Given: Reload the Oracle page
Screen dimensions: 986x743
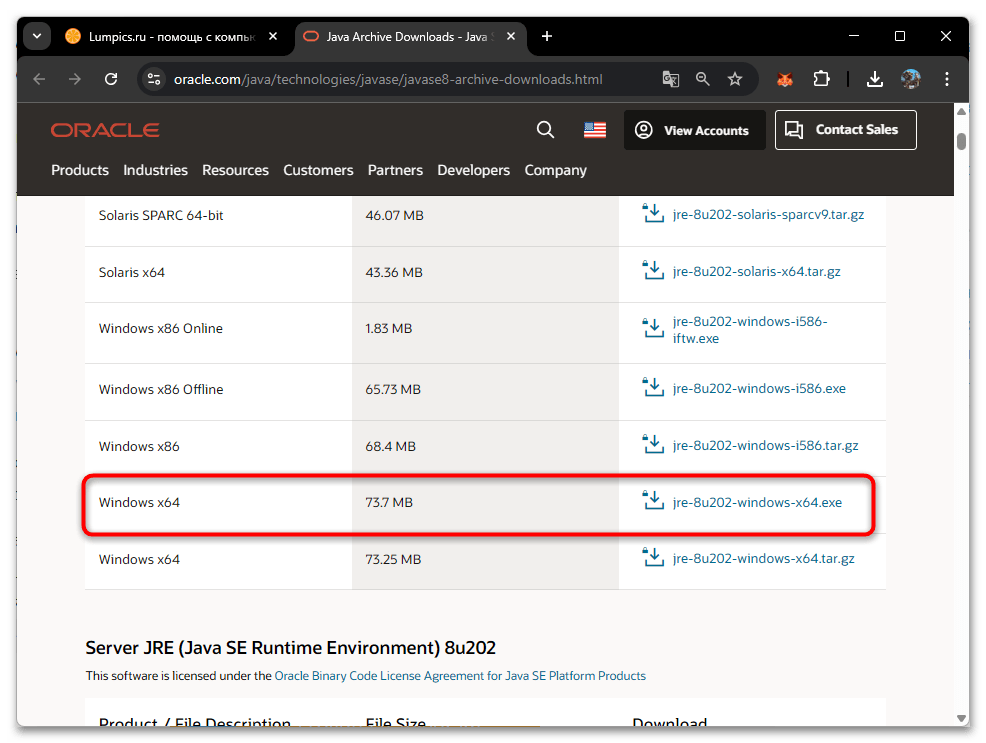Looking at the screenshot, I should [x=111, y=79].
